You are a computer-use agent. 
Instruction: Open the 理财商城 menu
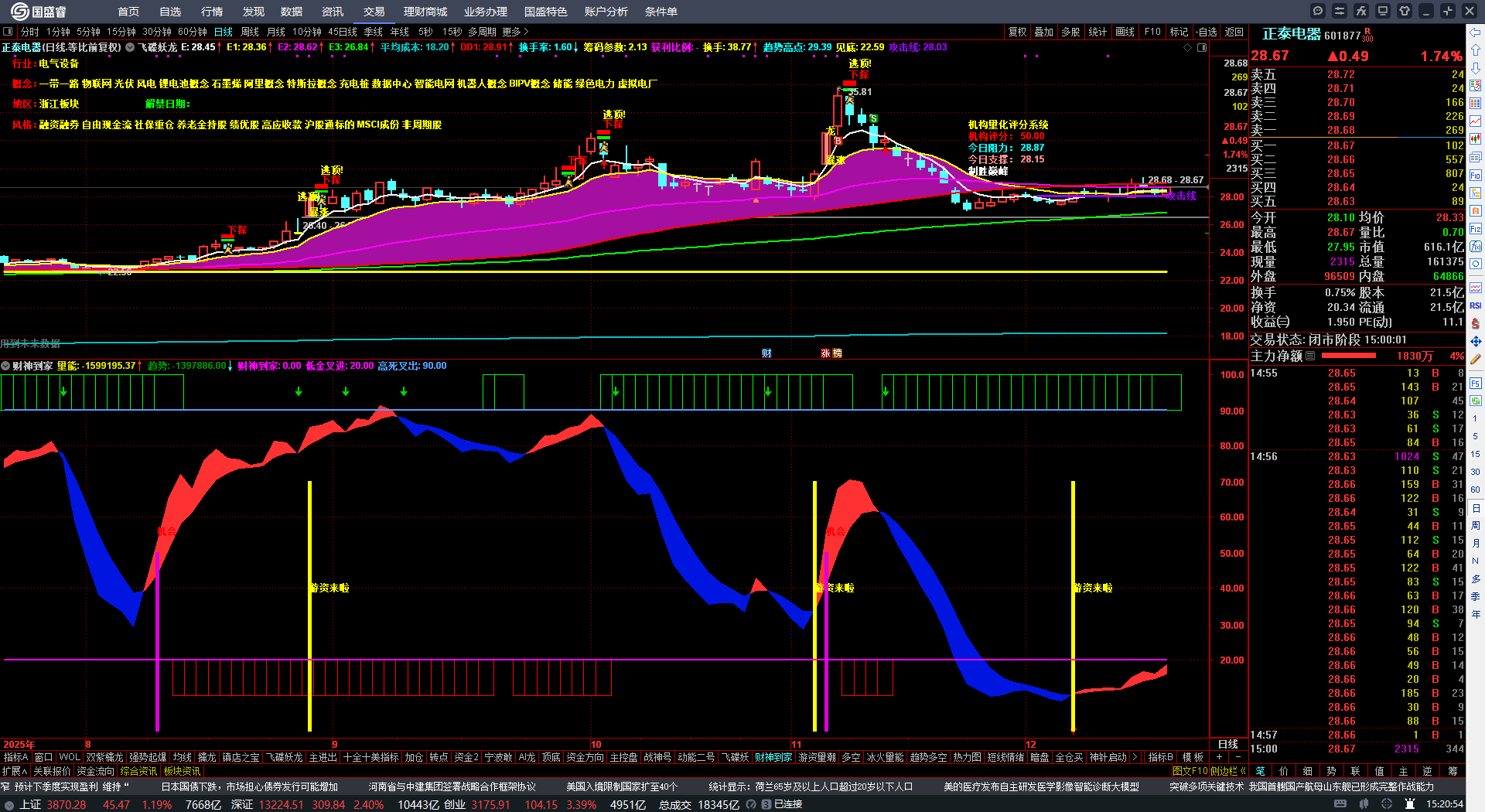(425, 12)
